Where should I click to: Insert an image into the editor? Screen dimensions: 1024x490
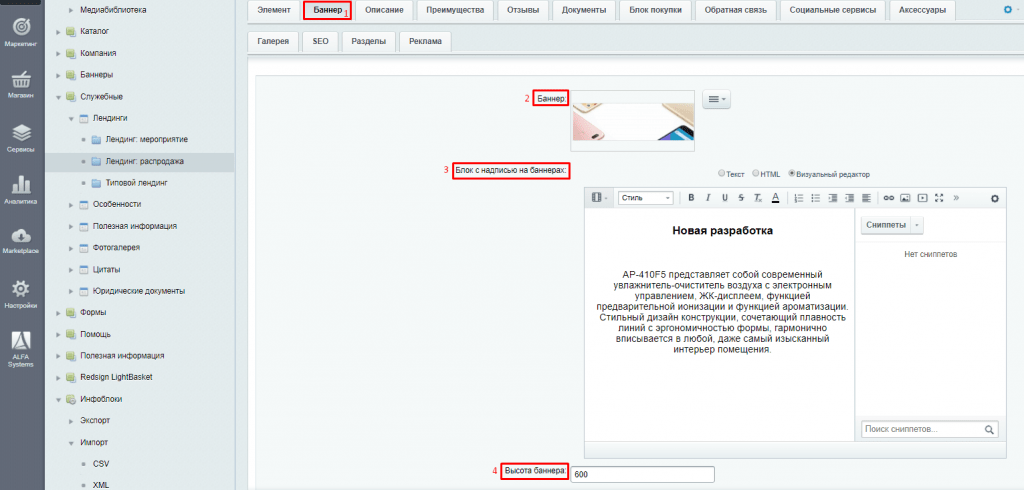(905, 198)
